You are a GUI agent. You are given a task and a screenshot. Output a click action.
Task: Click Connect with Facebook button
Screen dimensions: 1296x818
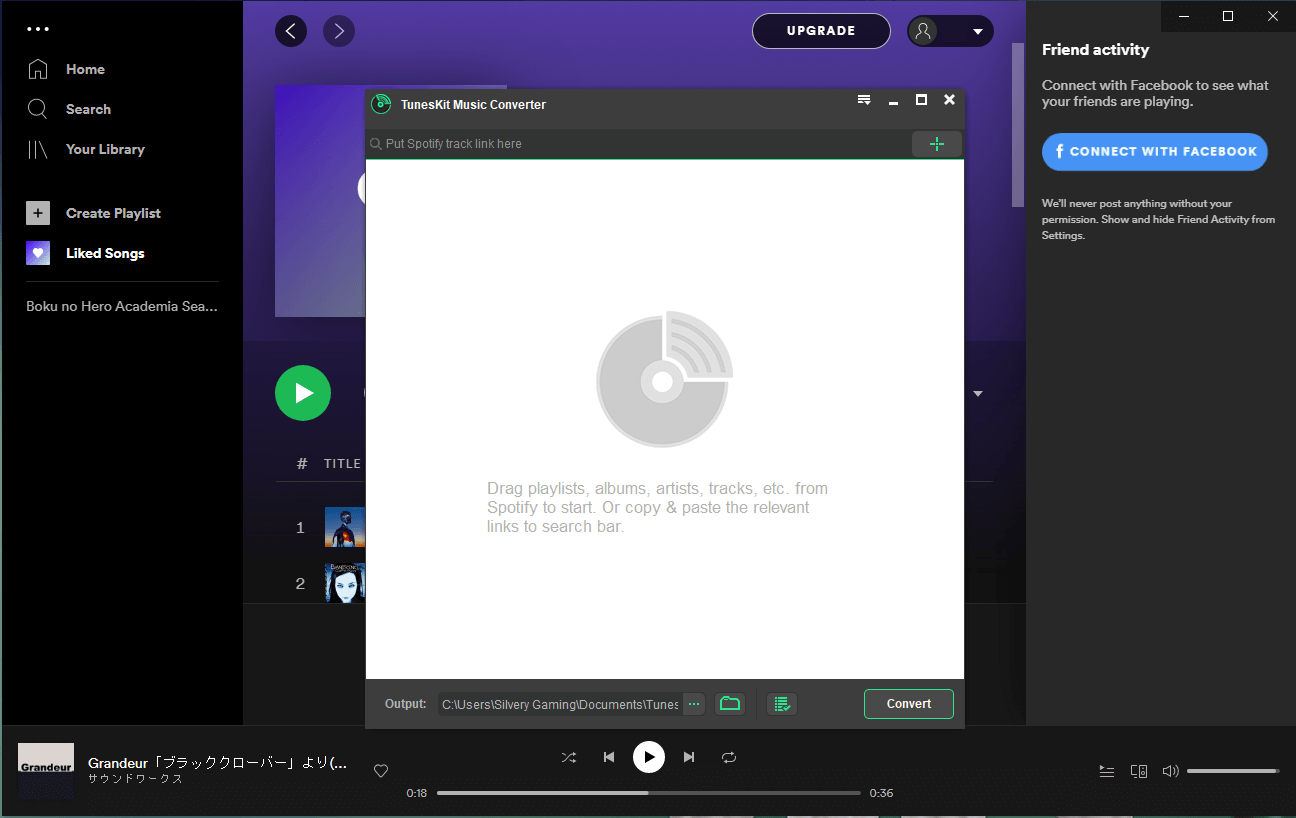point(1155,152)
